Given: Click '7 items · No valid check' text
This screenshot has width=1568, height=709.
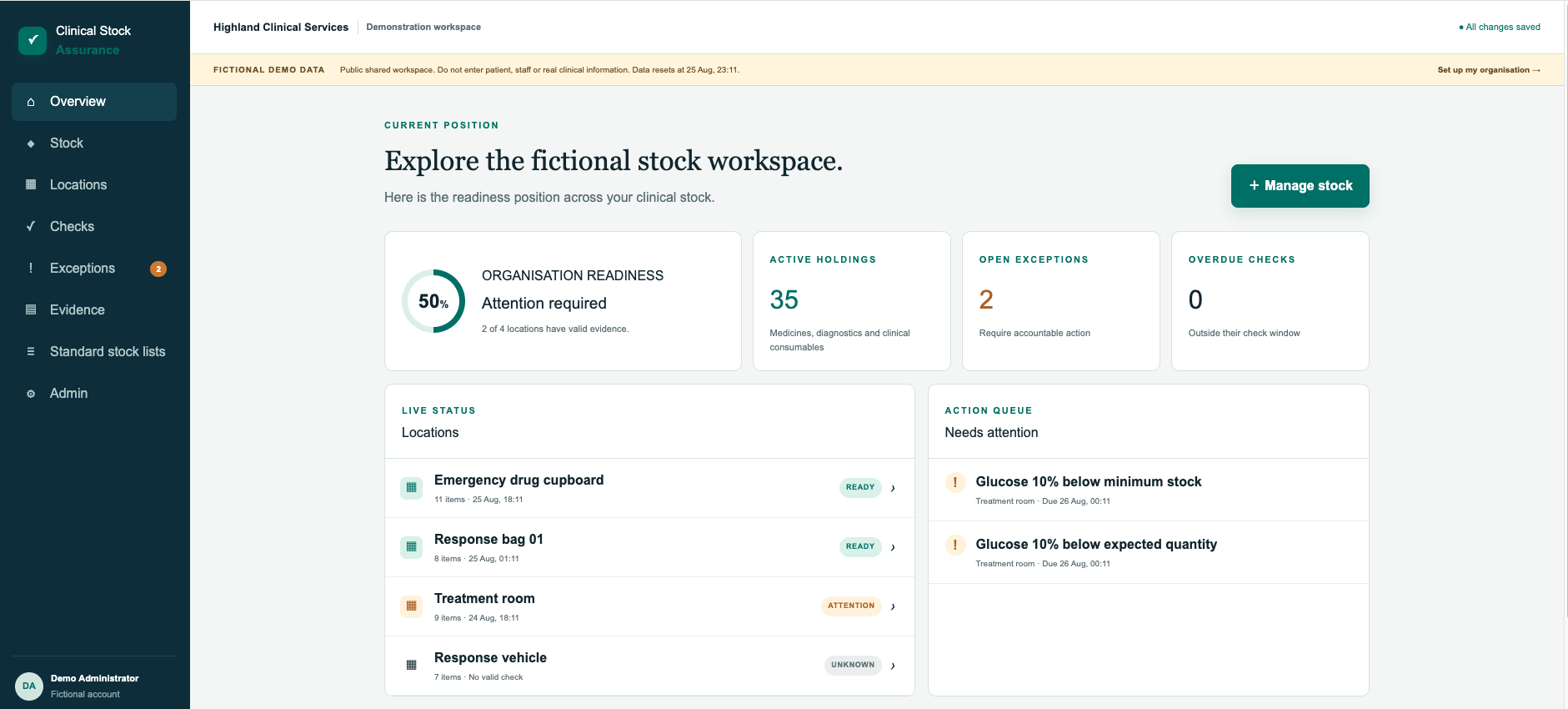Looking at the screenshot, I should point(478,677).
